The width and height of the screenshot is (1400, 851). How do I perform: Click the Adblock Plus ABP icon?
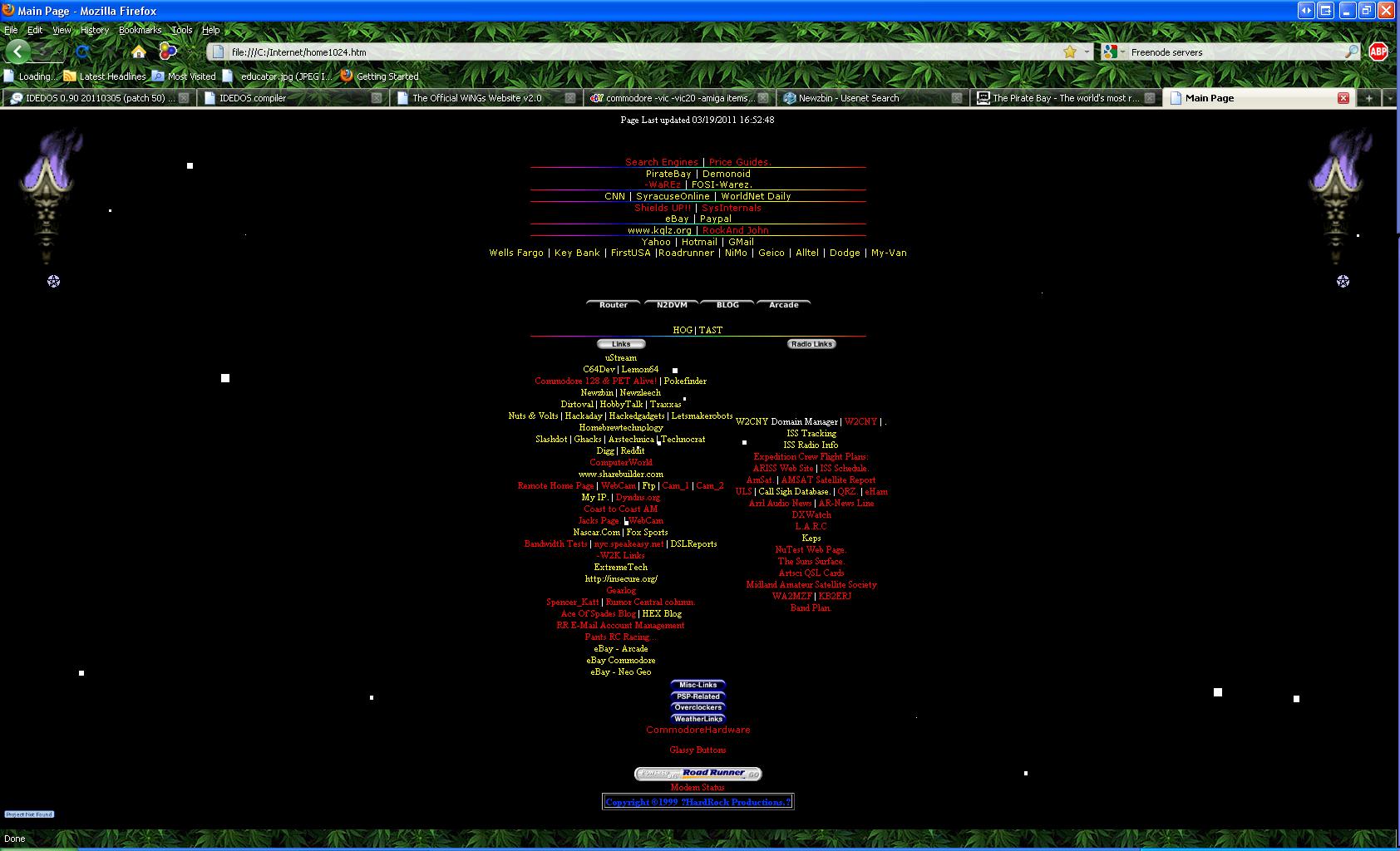[x=1378, y=52]
